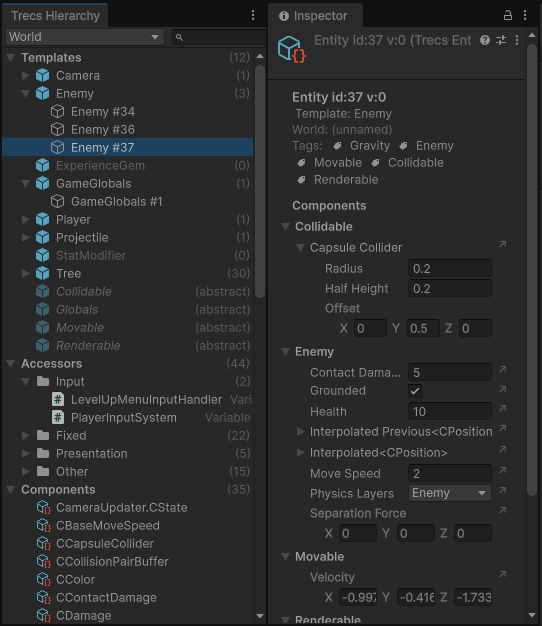Click the hierarchy search field
Screen dimensions: 542x626
pos(219,37)
